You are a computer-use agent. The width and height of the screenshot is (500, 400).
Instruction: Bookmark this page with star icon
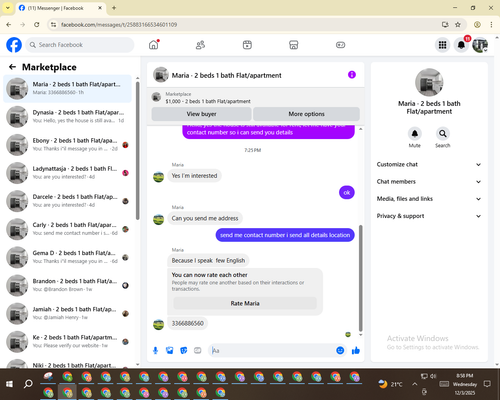point(458,25)
